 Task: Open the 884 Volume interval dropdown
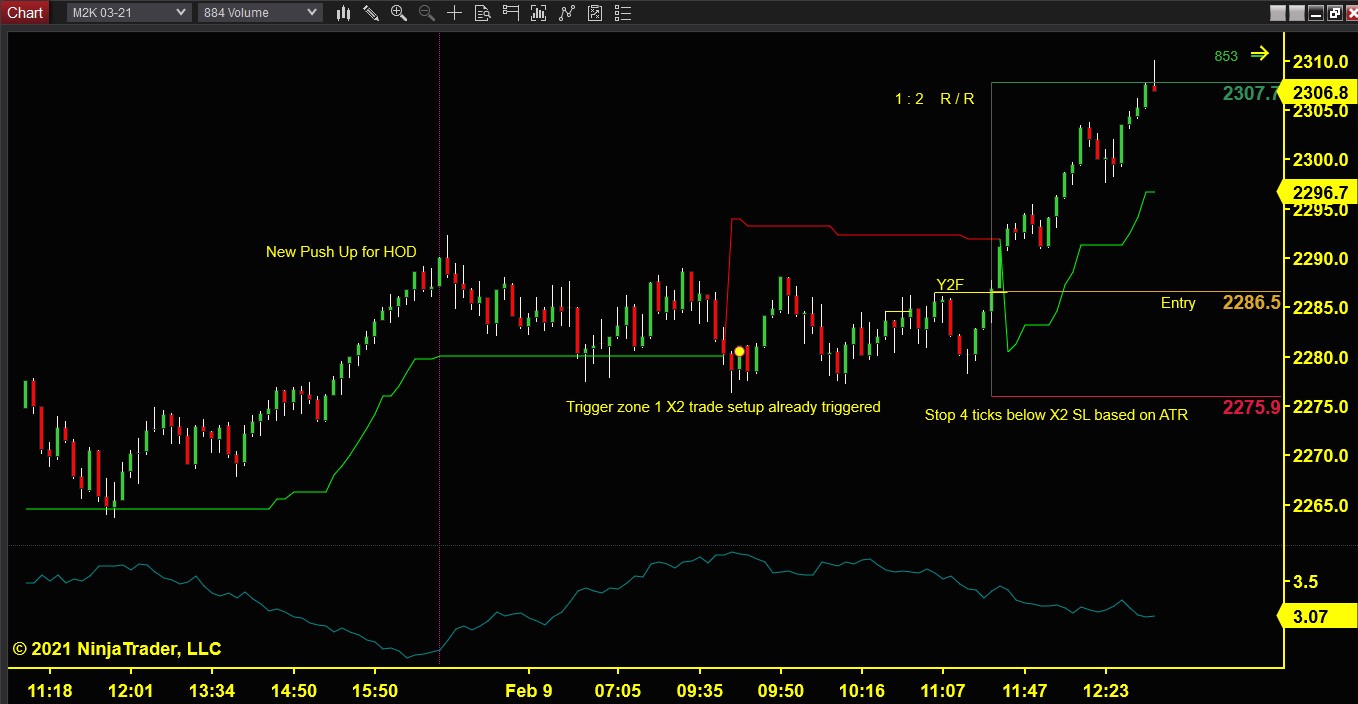pyautogui.click(x=260, y=12)
